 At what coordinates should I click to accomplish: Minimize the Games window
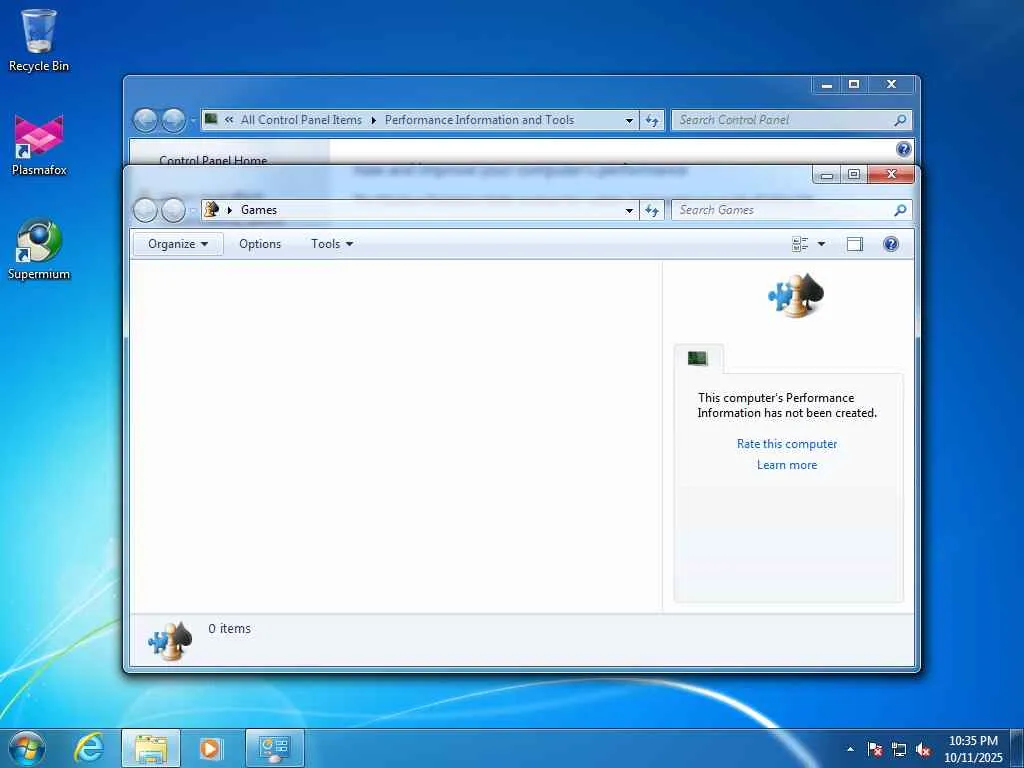tap(827, 174)
